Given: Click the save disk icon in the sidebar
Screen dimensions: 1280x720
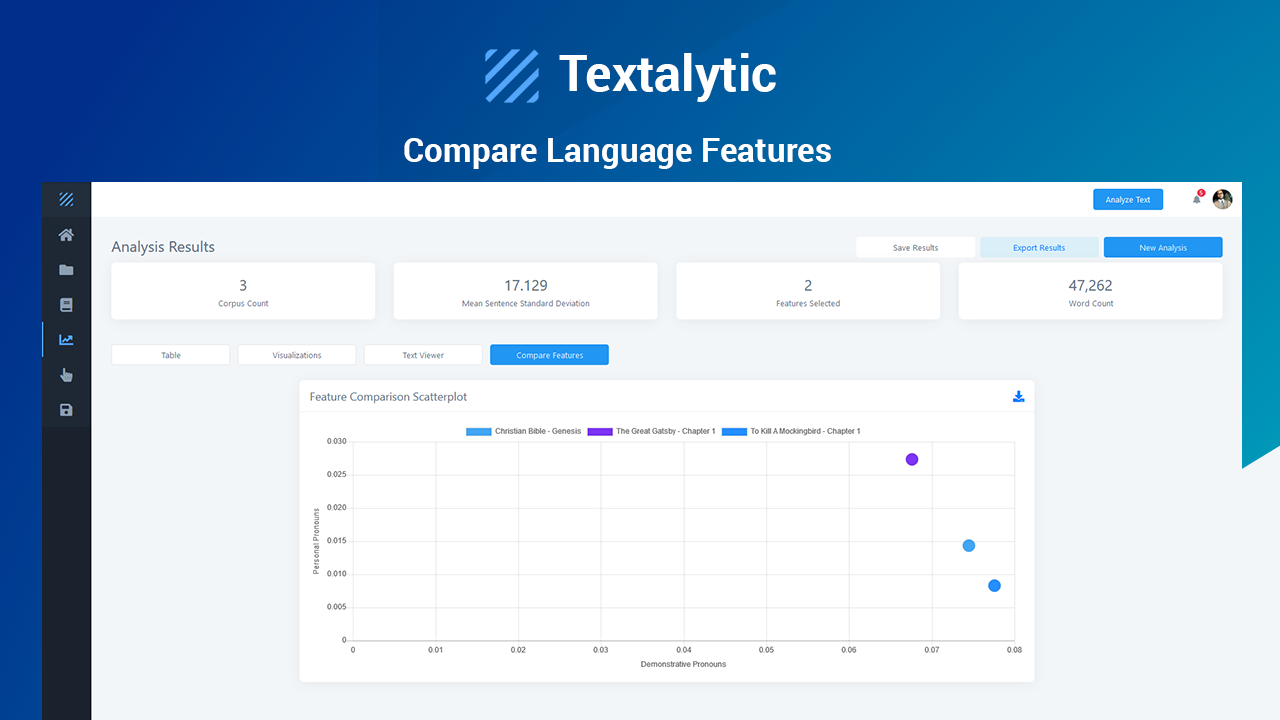Looking at the screenshot, I should pyautogui.click(x=66, y=409).
